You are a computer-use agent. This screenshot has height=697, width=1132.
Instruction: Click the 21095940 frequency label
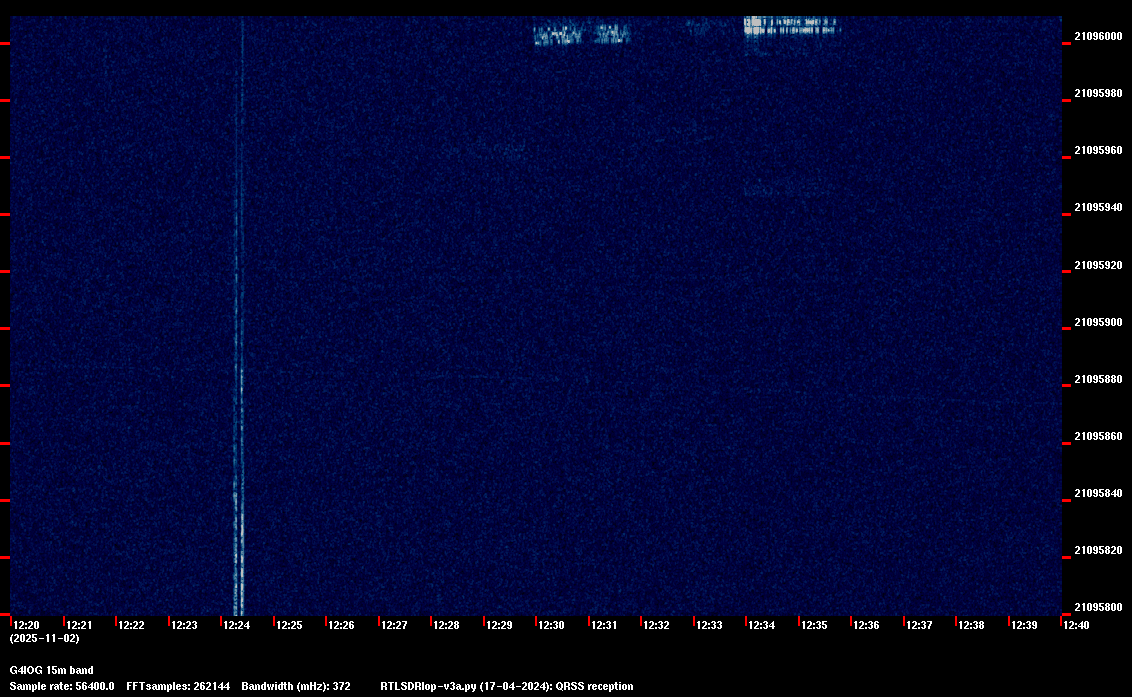tap(1099, 207)
